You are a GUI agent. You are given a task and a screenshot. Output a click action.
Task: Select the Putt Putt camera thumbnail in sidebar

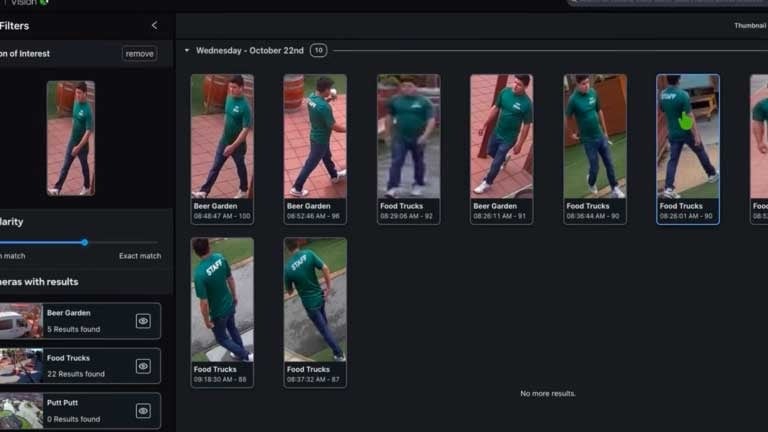pyautogui.click(x=21, y=411)
